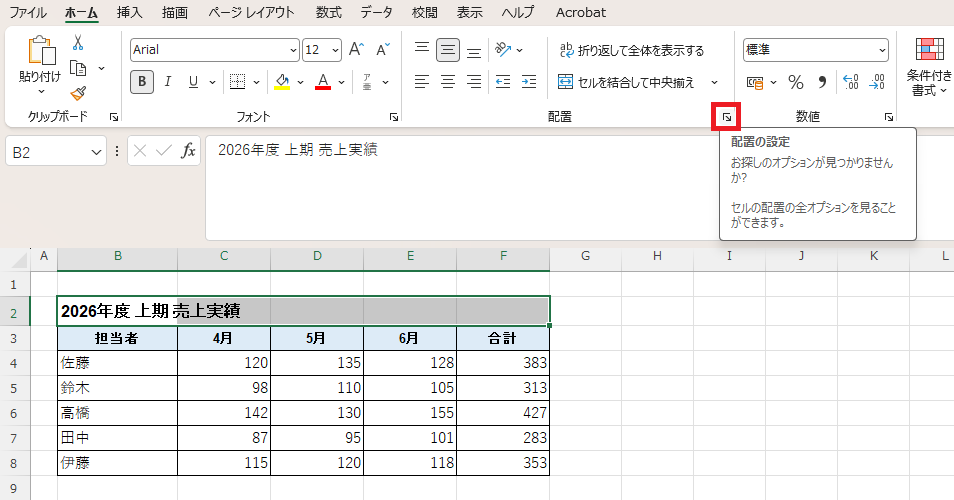
Task: Switch to 数式 tab
Action: (x=329, y=12)
